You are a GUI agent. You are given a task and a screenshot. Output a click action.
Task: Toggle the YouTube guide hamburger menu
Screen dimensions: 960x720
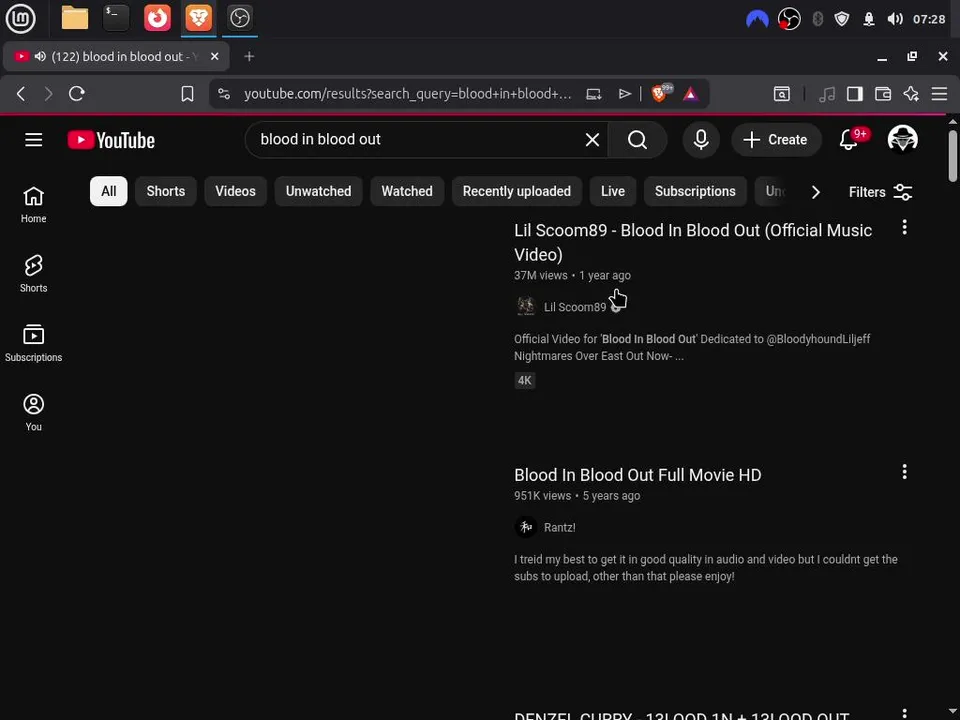tap(34, 140)
